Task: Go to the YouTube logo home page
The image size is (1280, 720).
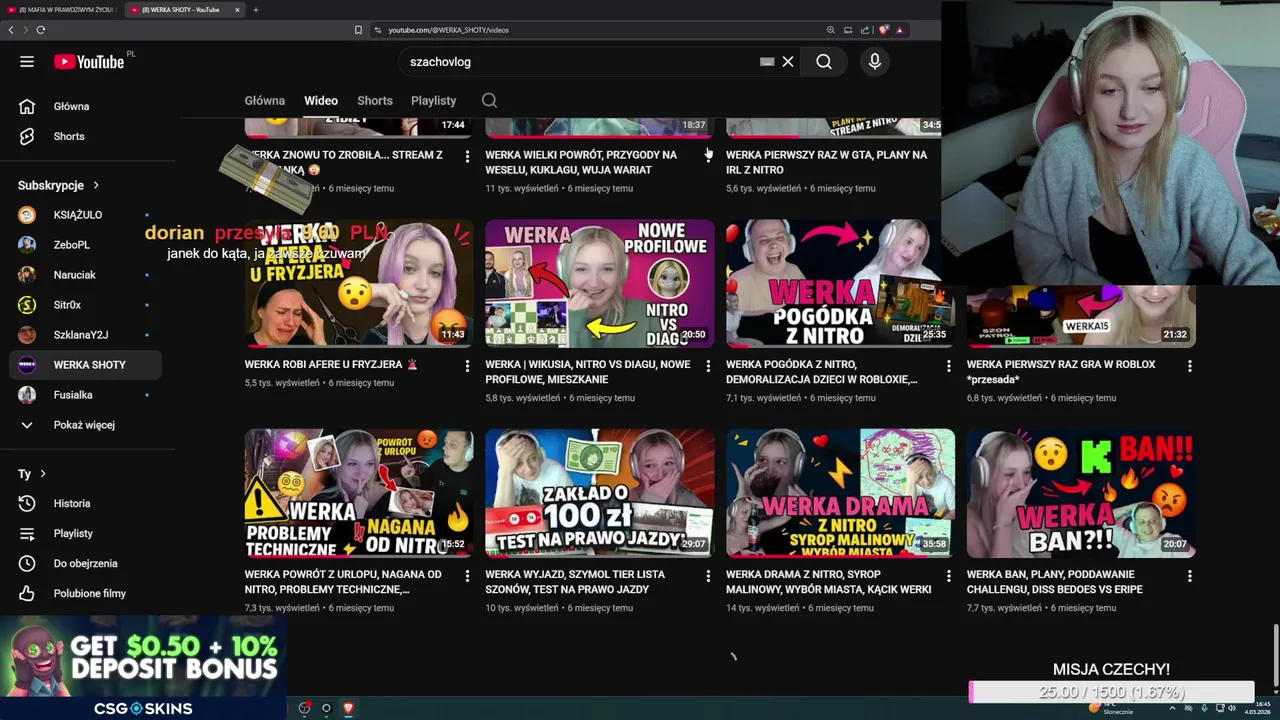Action: click(89, 62)
